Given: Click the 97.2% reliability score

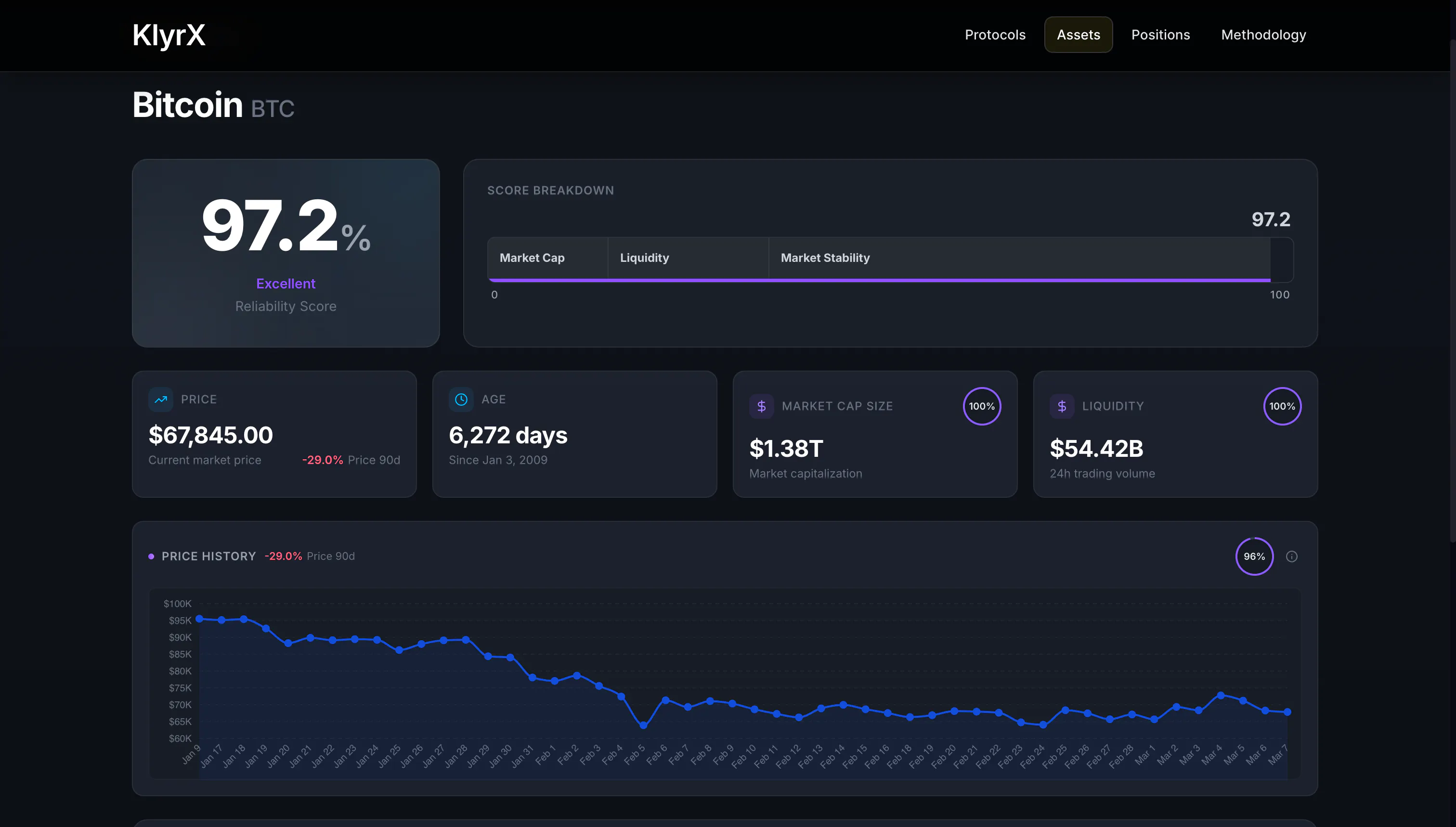Looking at the screenshot, I should (x=286, y=225).
